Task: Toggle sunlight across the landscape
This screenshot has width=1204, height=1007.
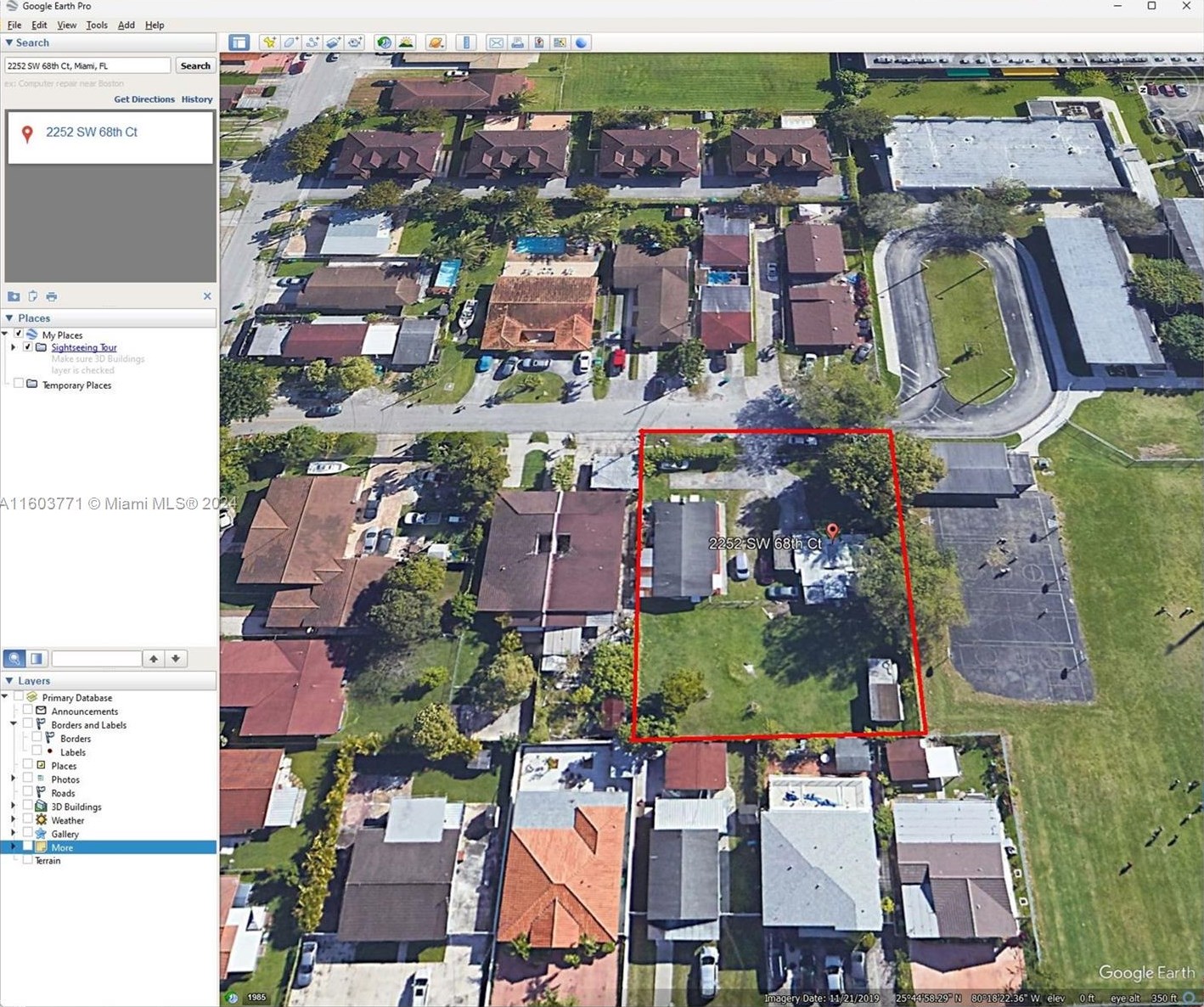Action: click(406, 42)
